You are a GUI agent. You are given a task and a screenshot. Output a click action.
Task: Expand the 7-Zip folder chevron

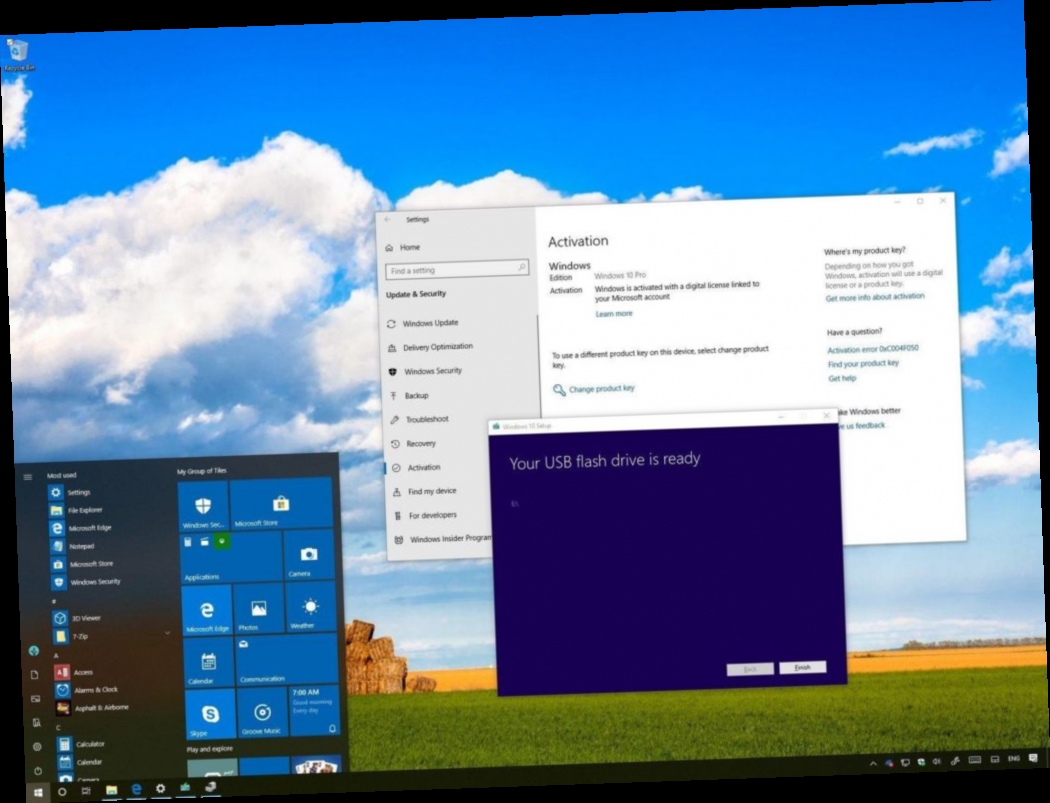[x=167, y=633]
